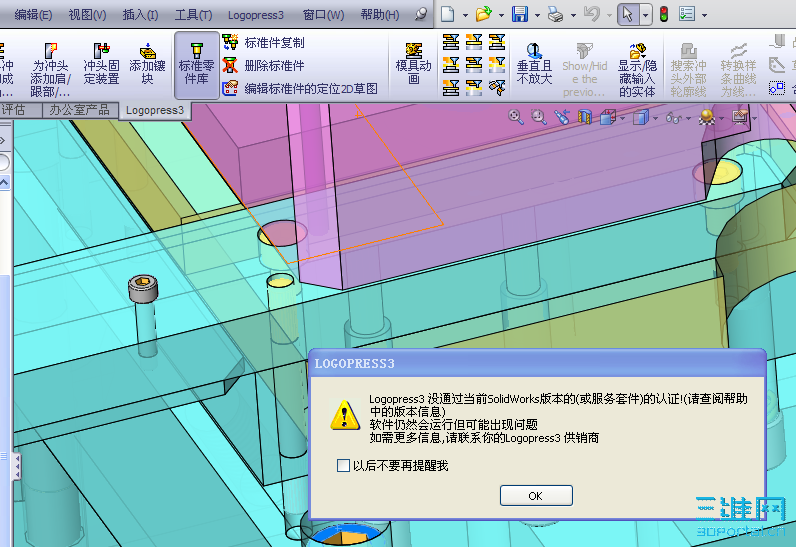Screen dimensions: 796x547
Task: Click 编辑标准件的定位2D草图
Action: coord(300,89)
